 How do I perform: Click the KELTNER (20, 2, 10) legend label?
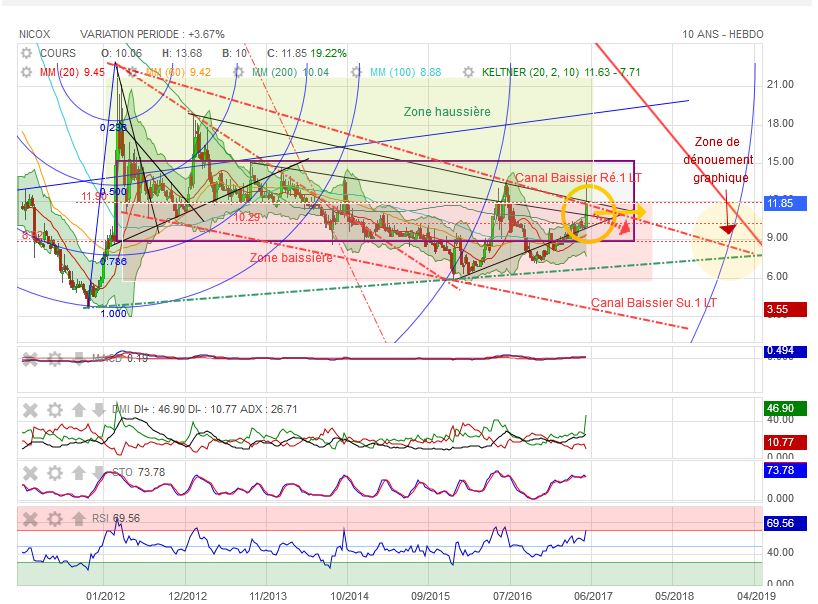(x=561, y=72)
